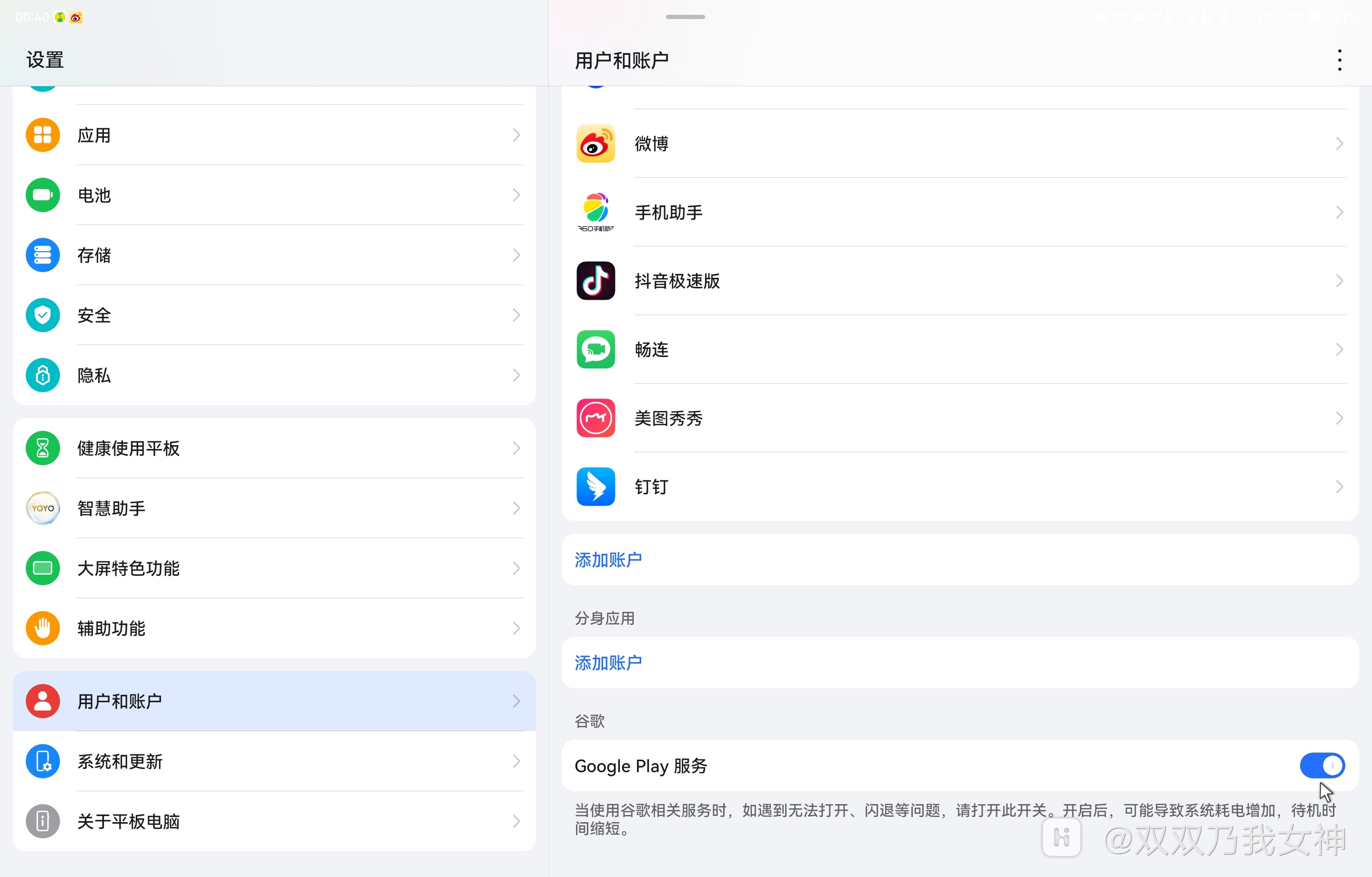The width and height of the screenshot is (1372, 877).
Task: Open the 电池 battery settings icon
Action: [x=42, y=195]
